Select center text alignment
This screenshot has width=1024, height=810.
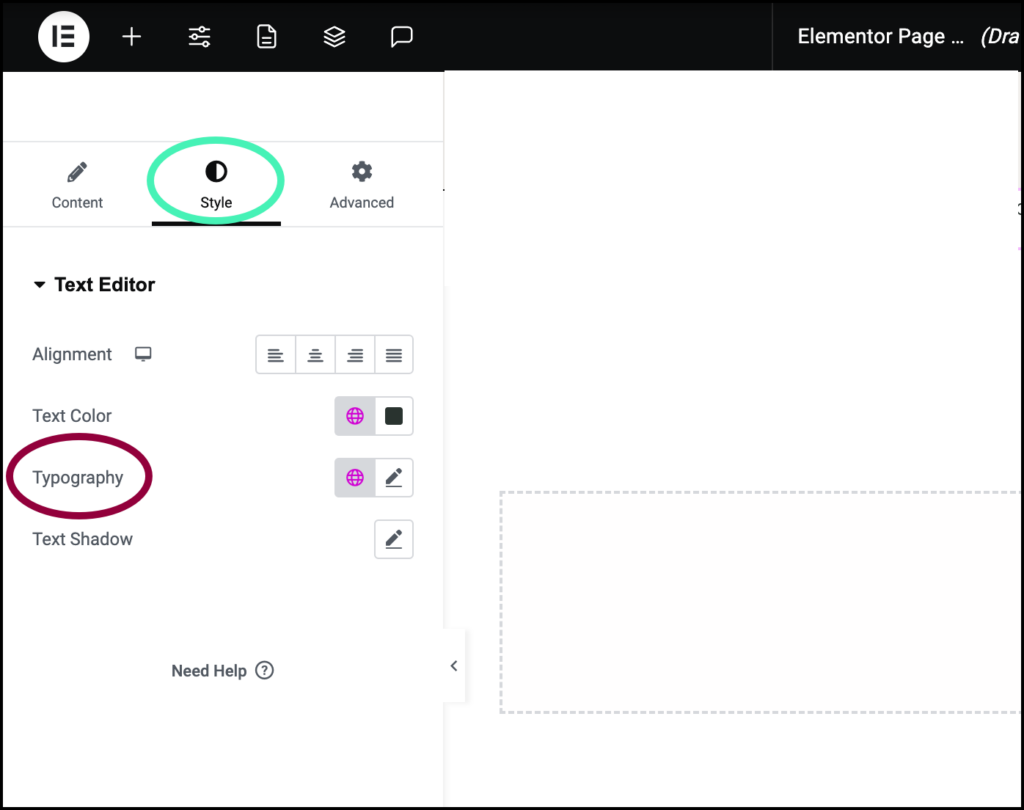coord(315,354)
